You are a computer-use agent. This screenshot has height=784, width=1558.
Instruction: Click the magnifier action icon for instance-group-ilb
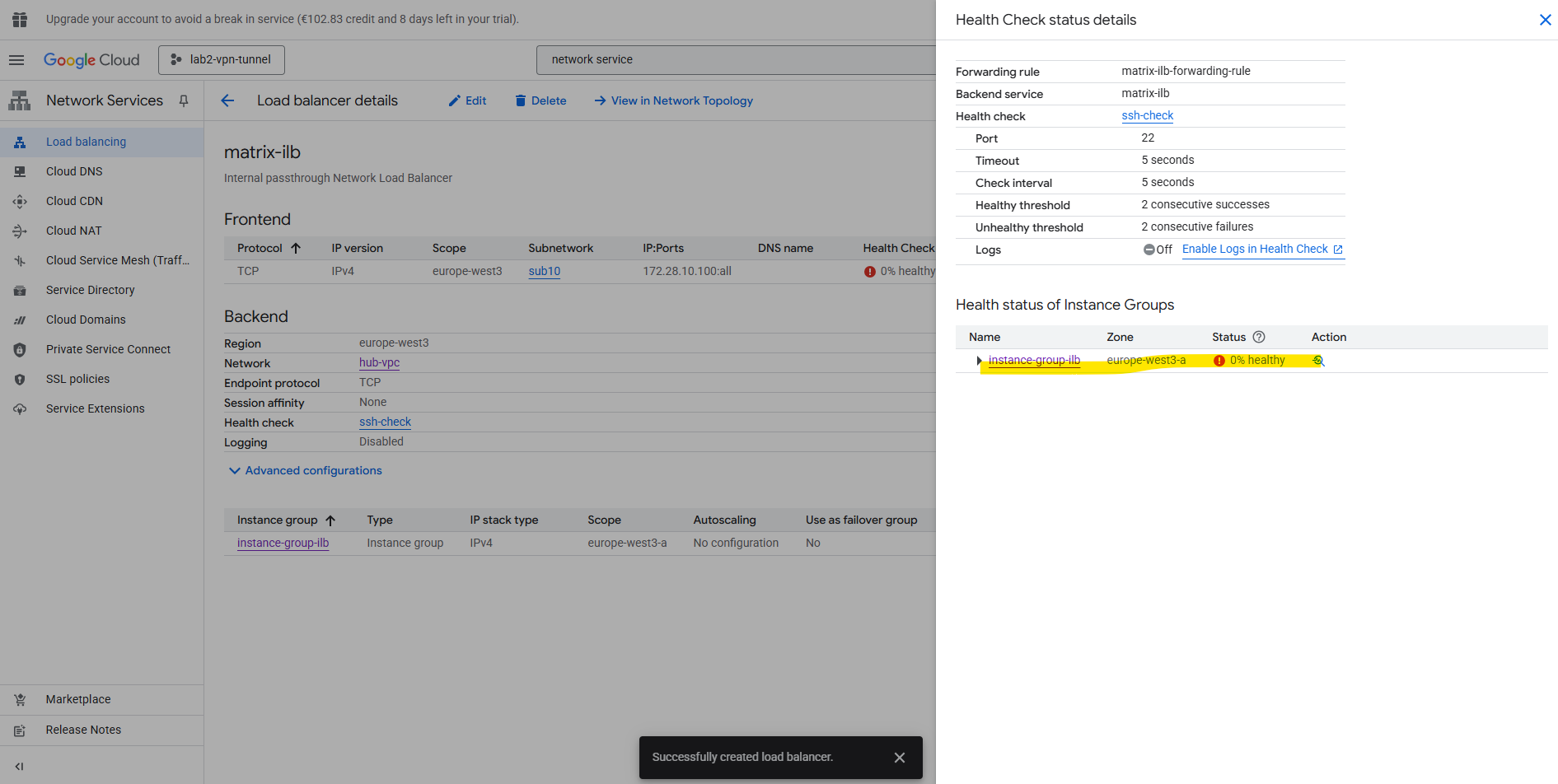pos(1318,361)
